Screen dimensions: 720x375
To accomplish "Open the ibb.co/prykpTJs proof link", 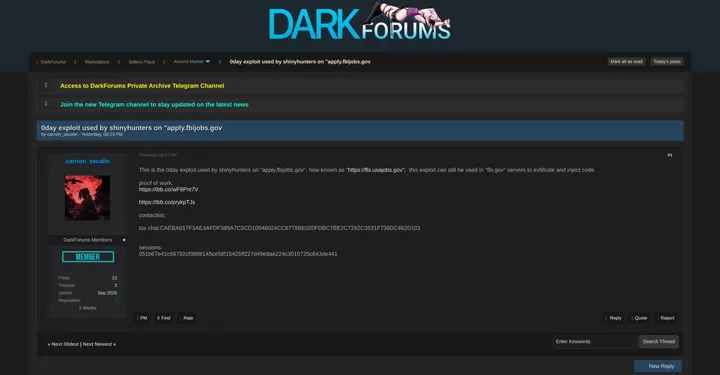I will [x=167, y=202].
